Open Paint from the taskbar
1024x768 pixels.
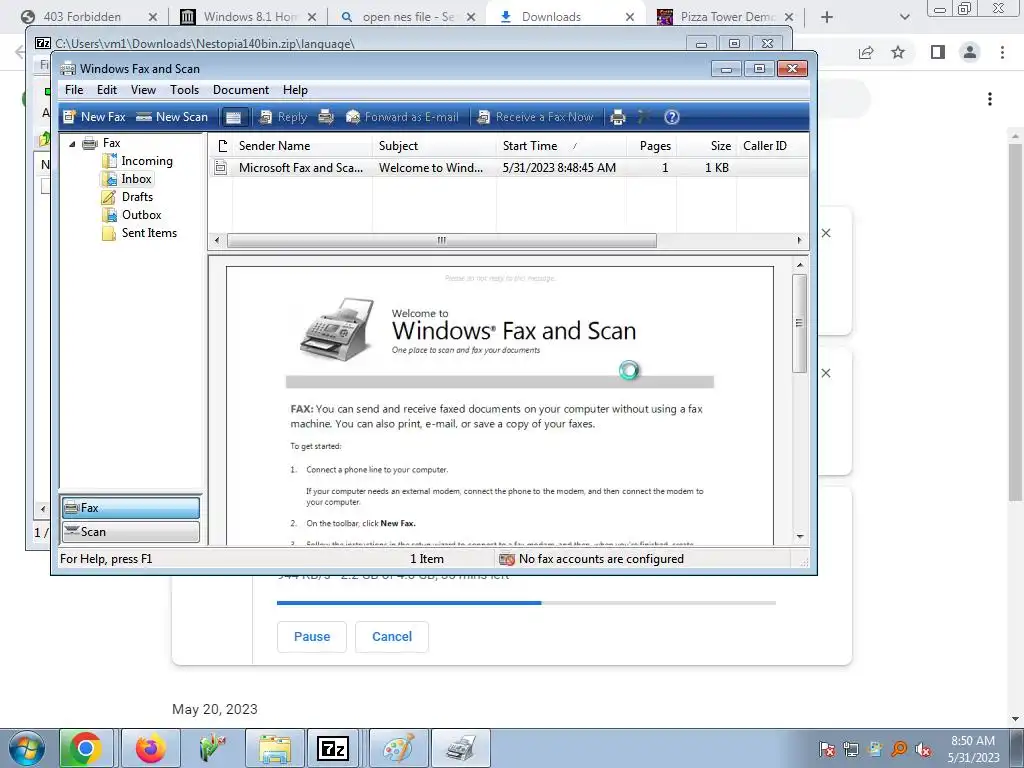click(398, 748)
